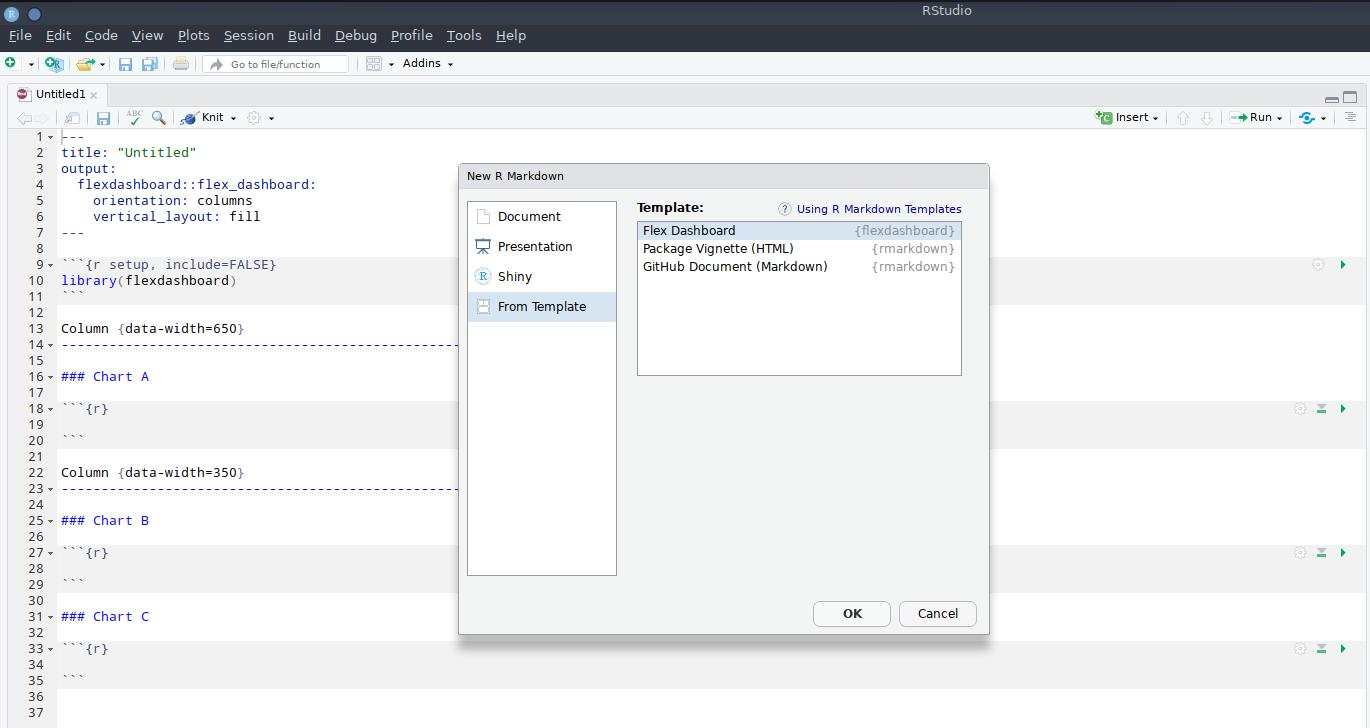Open the New File dropdown arrow
Screen dimensions: 1370x728
coord(31,64)
